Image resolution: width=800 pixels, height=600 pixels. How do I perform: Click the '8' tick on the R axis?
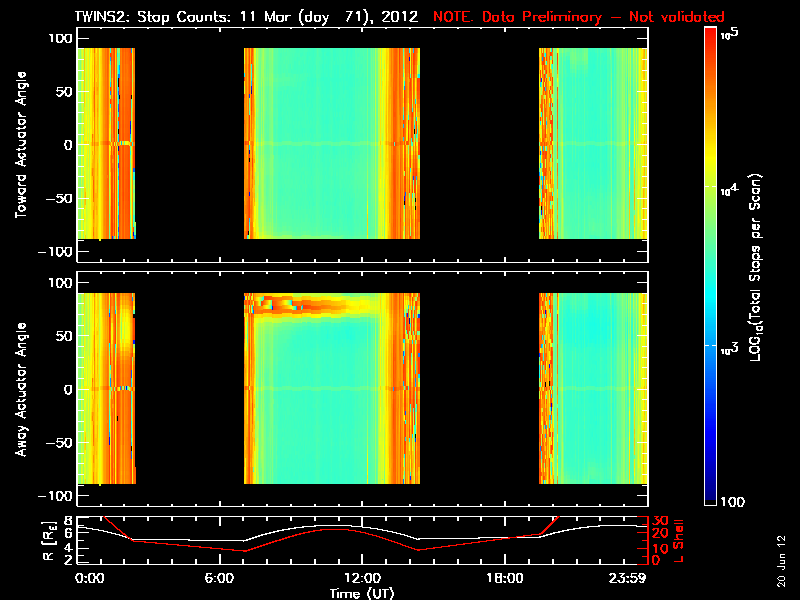(x=68, y=521)
